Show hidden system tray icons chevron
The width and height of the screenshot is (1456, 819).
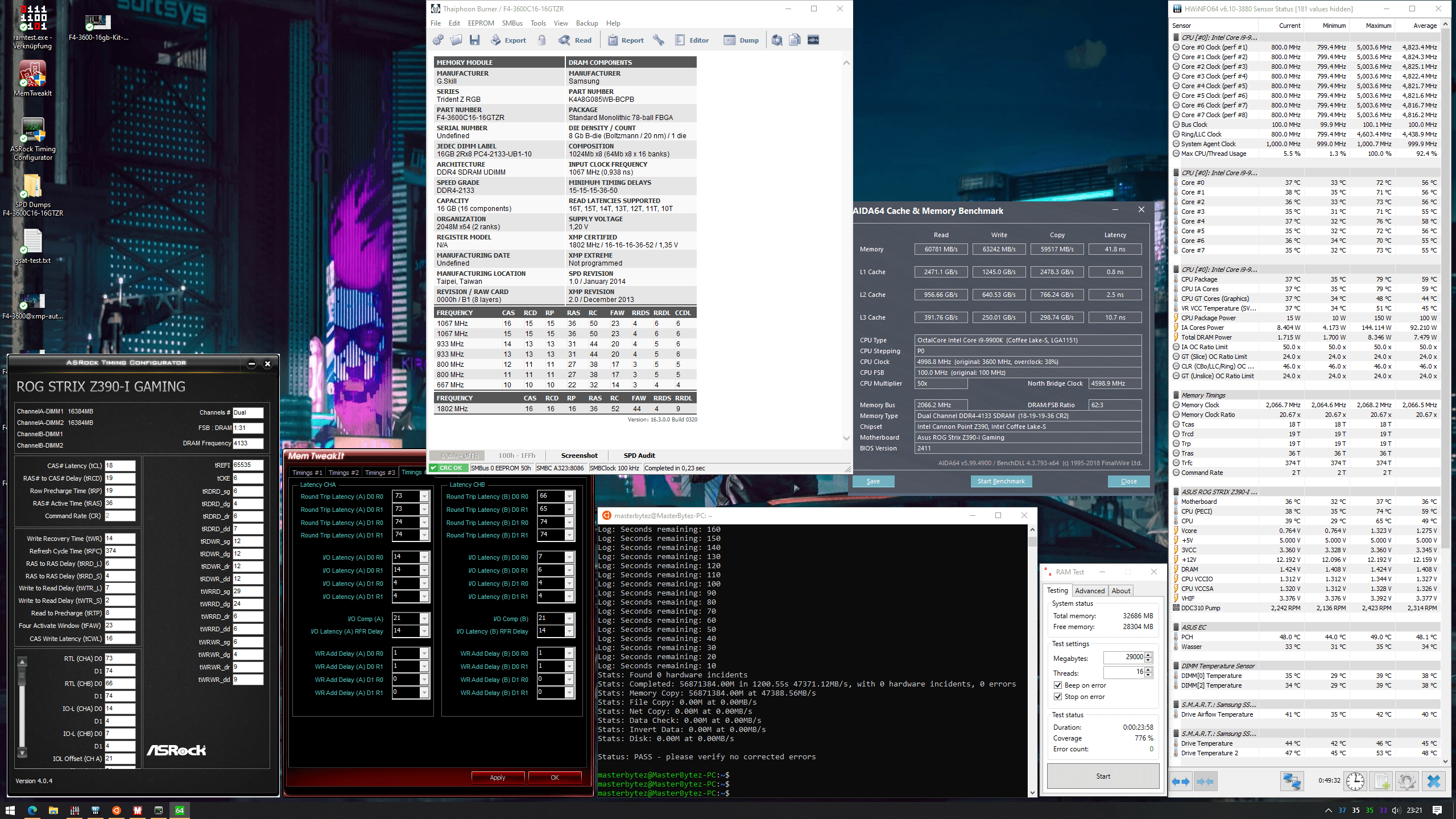(x=1328, y=810)
